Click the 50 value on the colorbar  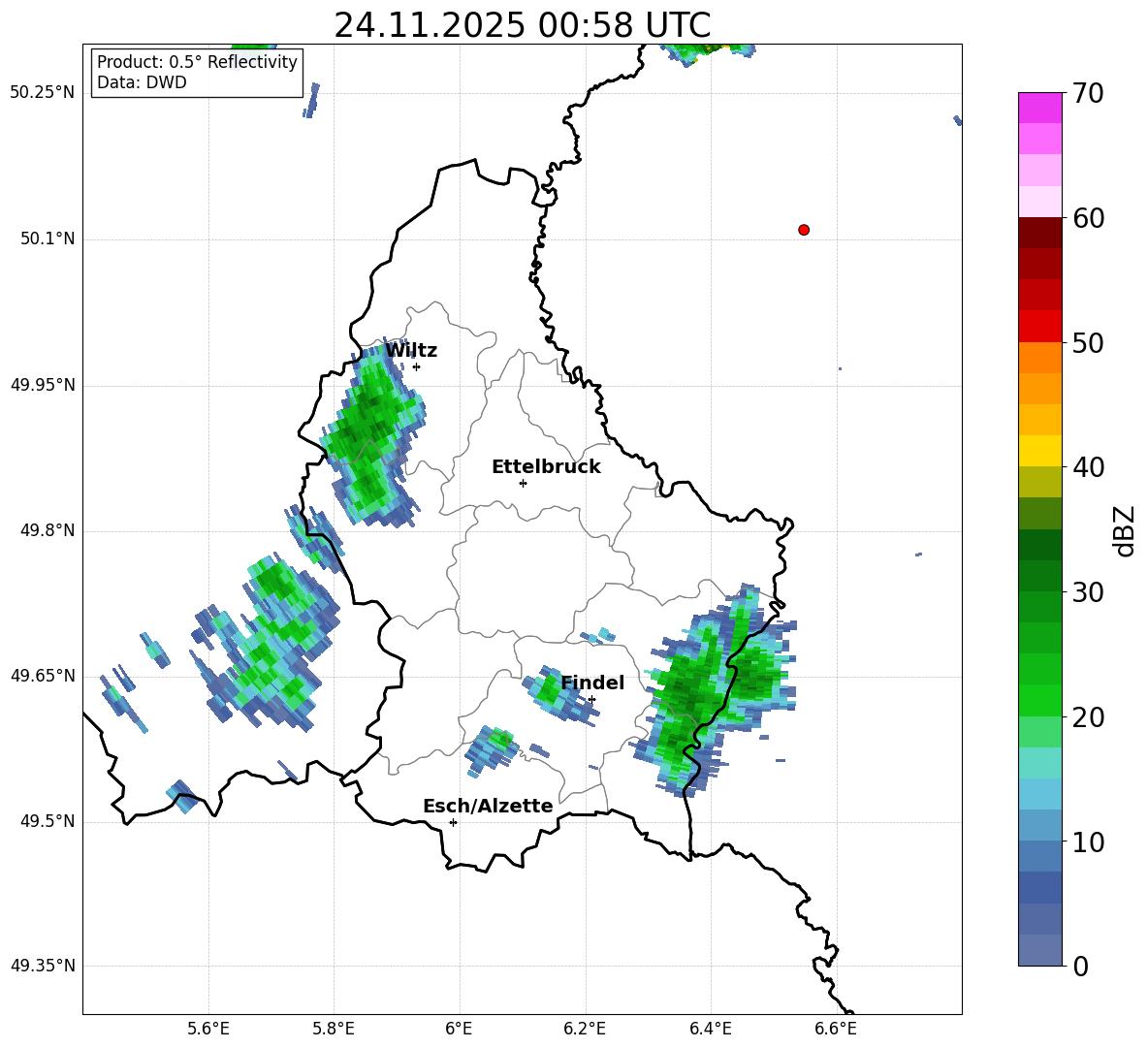(1088, 342)
